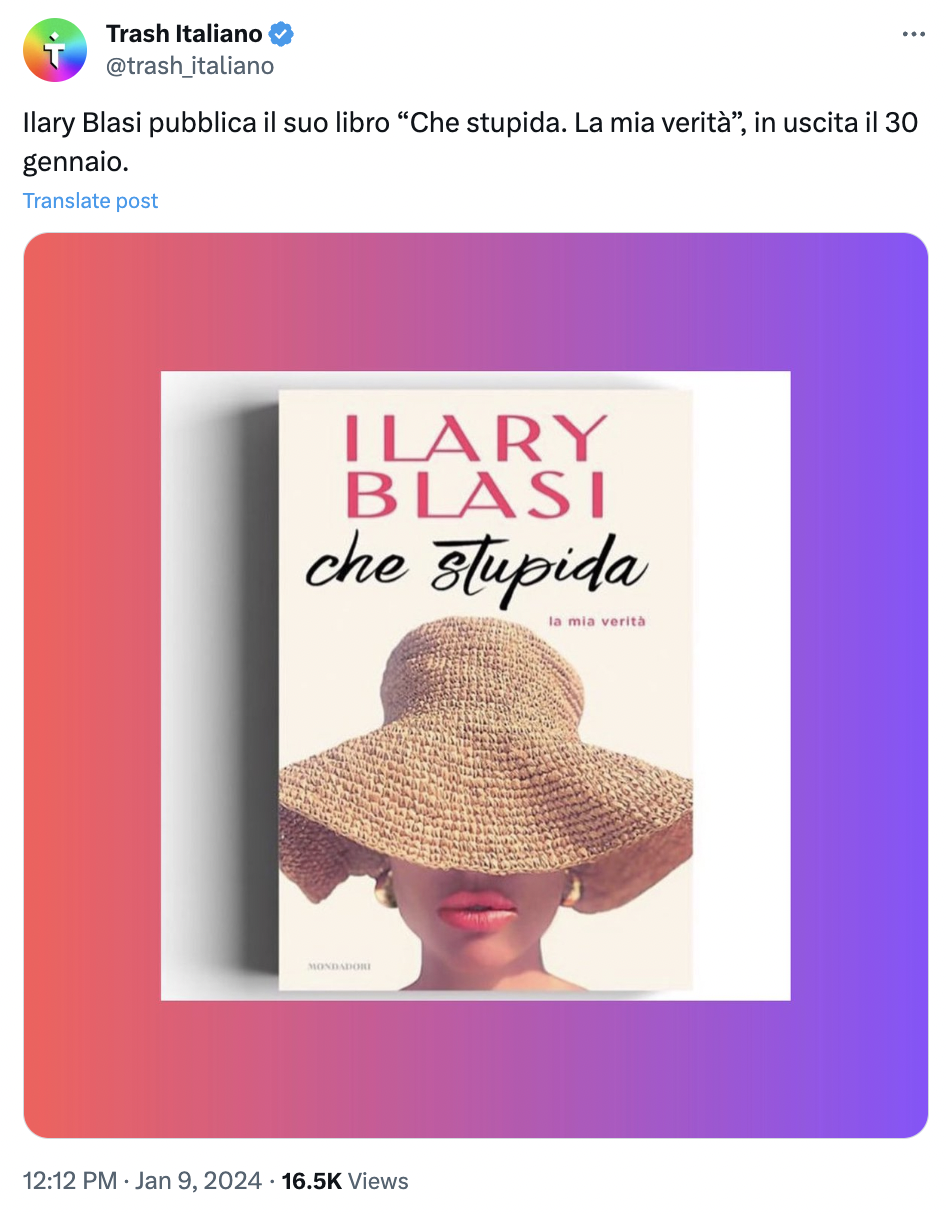Click the "che stupida" script lettering
946x1214 pixels.
click(476, 568)
